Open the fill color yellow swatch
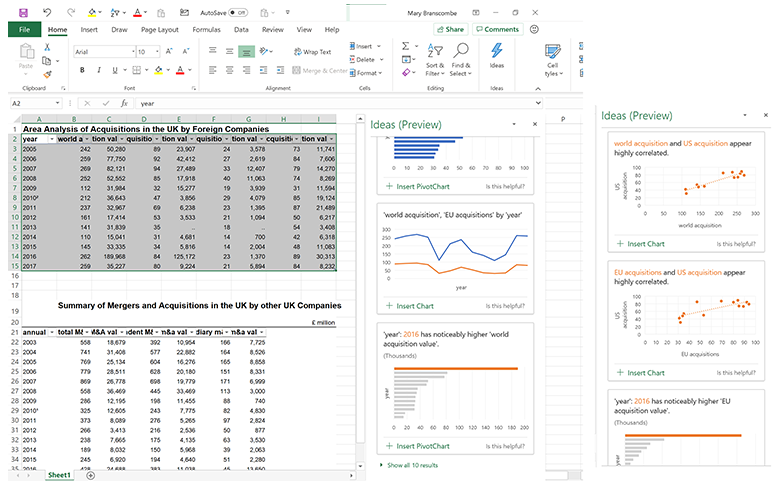This screenshot has width=782, height=490. (159, 70)
